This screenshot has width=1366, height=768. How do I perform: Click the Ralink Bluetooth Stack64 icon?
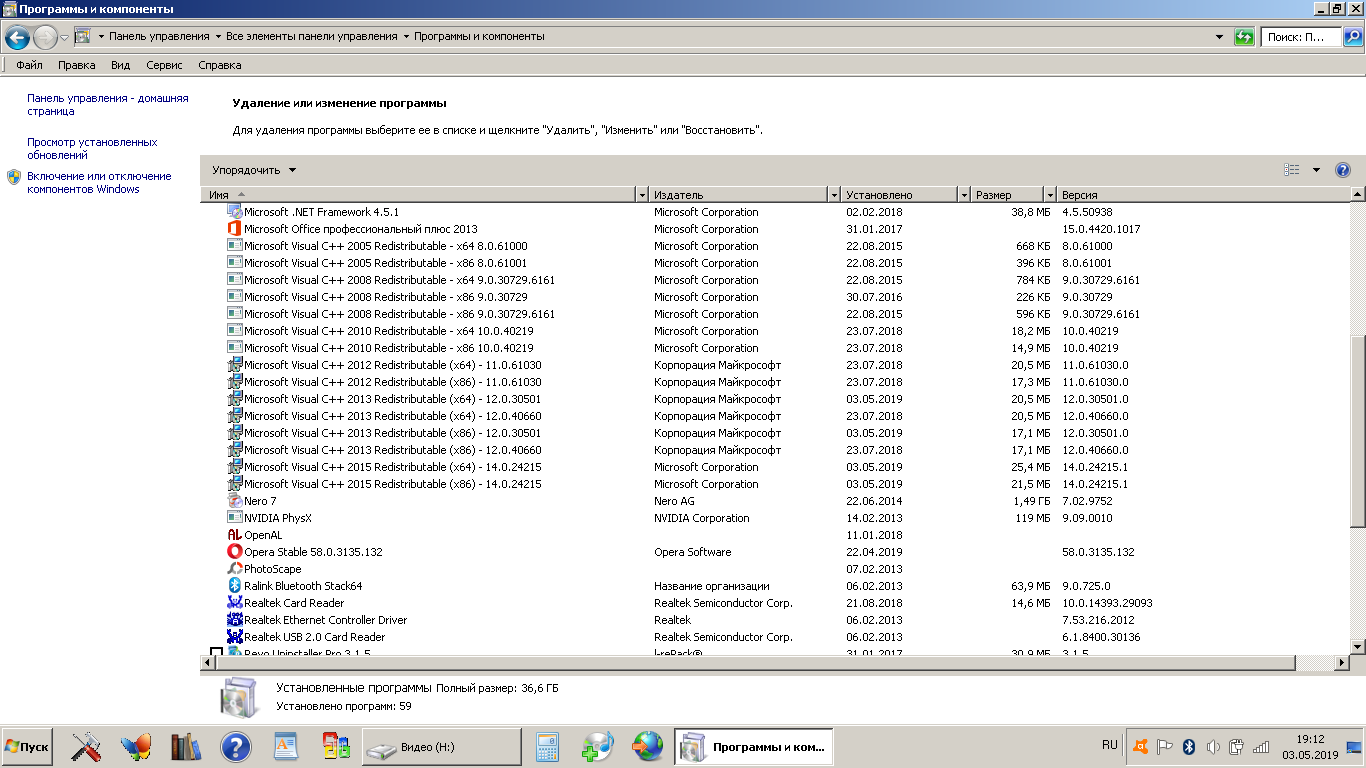(235, 586)
